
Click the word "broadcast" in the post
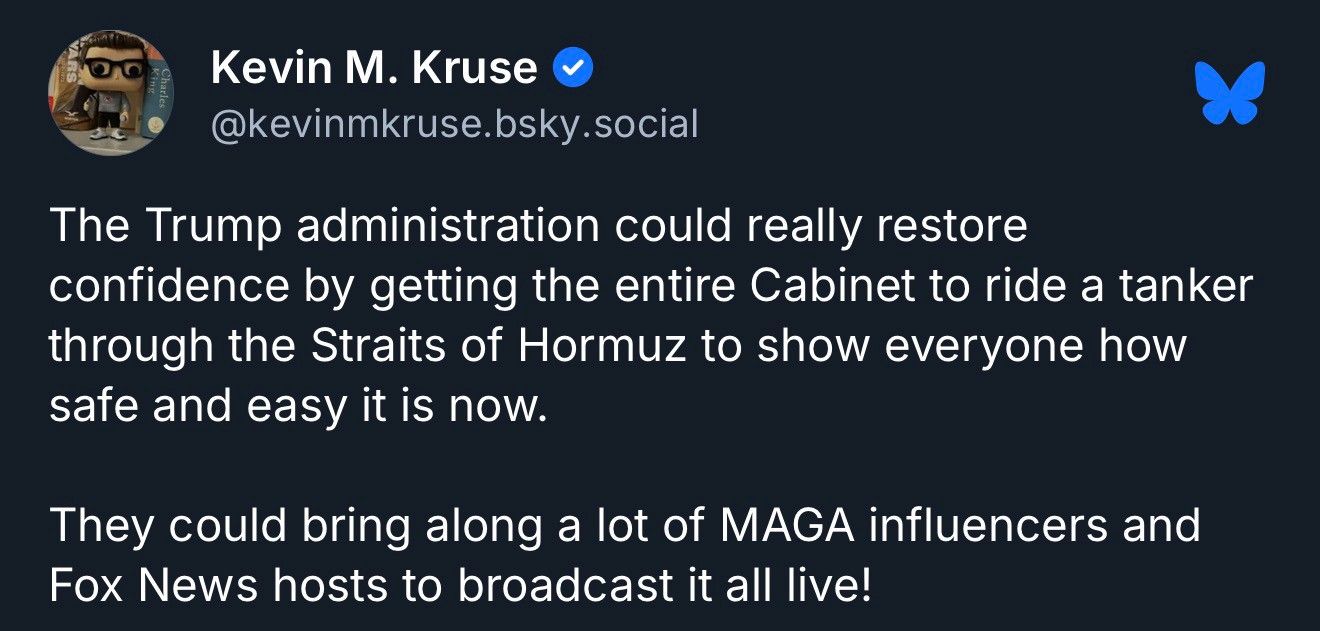(562, 585)
